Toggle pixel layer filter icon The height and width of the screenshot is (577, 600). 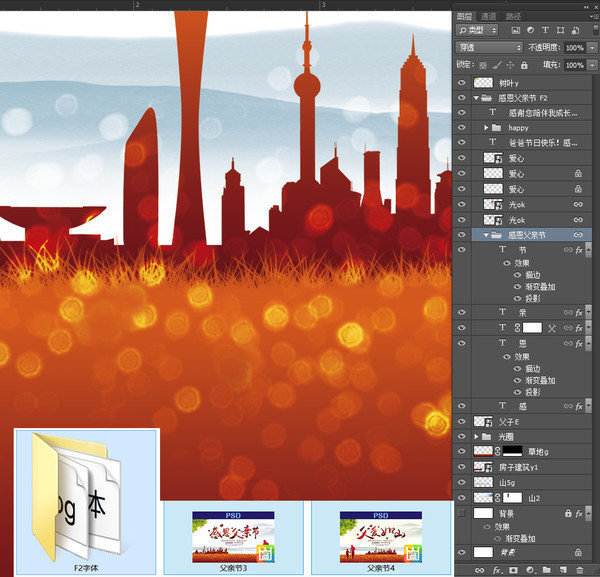[x=516, y=30]
